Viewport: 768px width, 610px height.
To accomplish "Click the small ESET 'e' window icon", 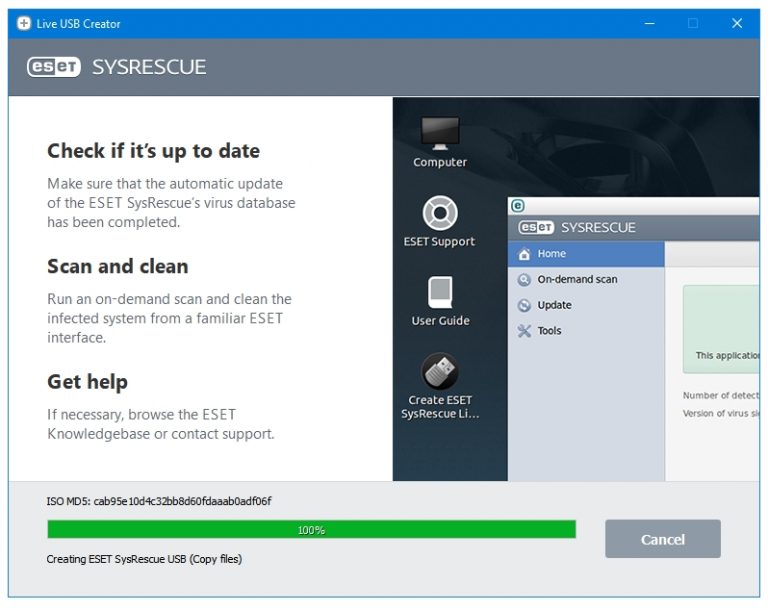I will coord(518,206).
